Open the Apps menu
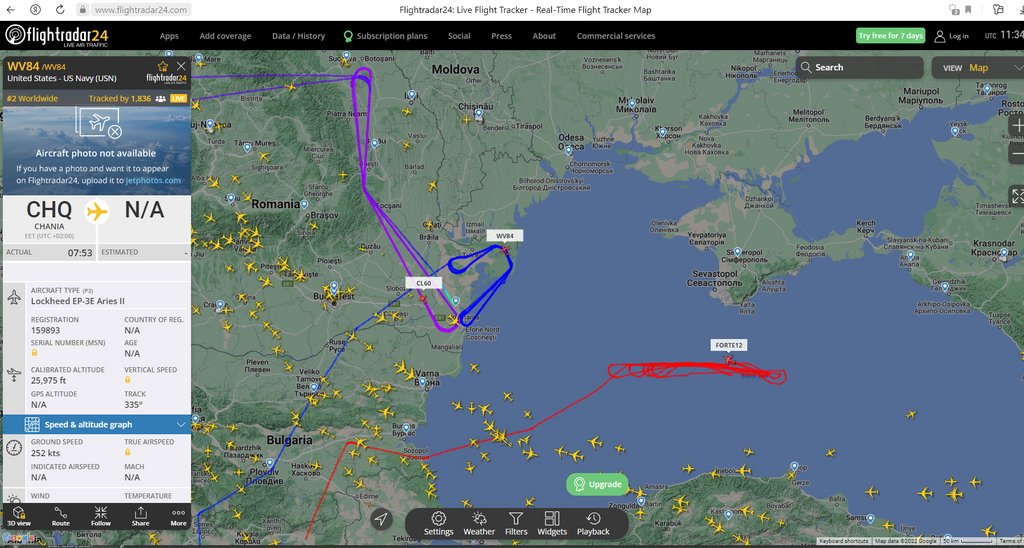 [169, 36]
